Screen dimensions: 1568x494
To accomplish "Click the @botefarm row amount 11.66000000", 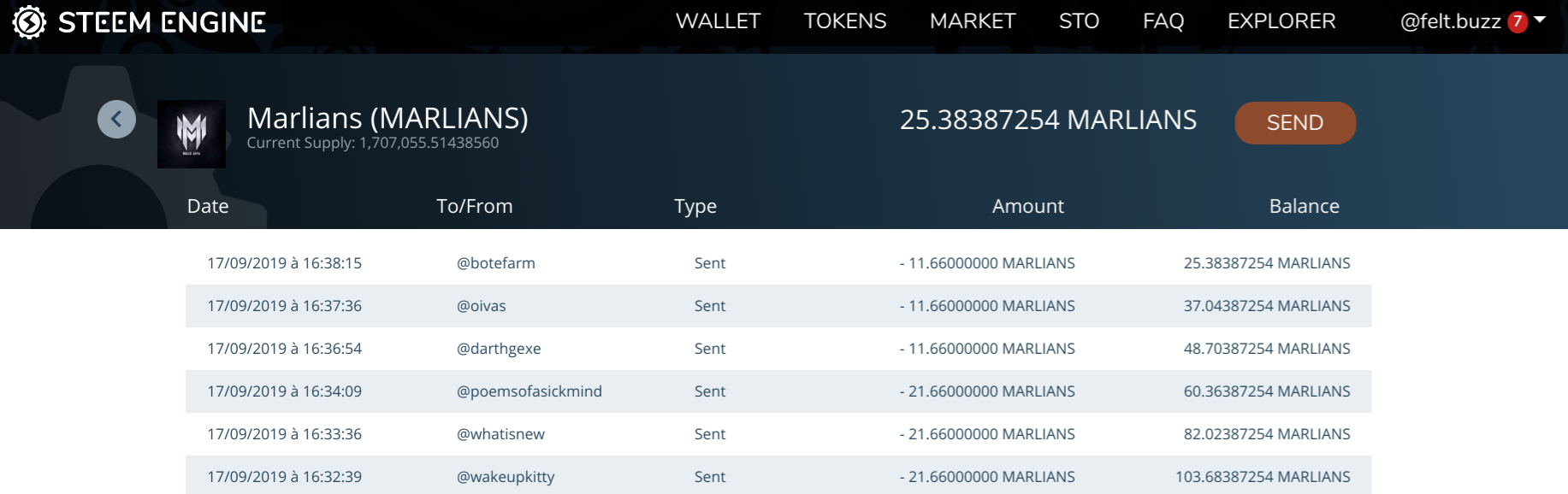I will pos(987,263).
